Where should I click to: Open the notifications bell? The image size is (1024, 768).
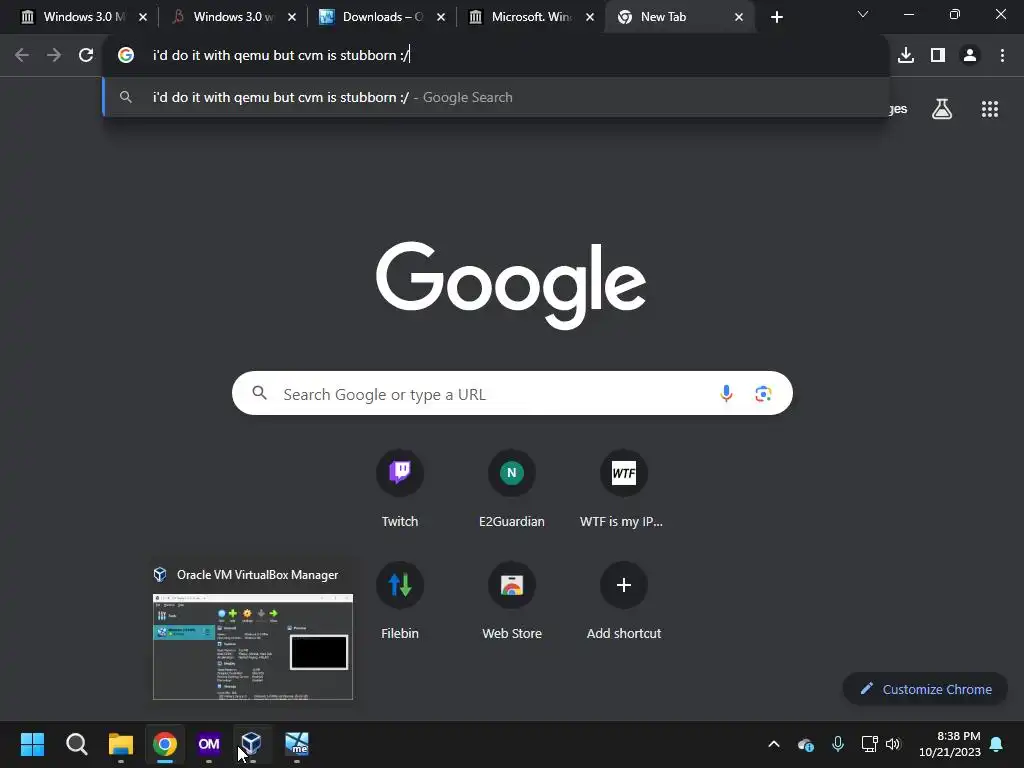tap(997, 744)
